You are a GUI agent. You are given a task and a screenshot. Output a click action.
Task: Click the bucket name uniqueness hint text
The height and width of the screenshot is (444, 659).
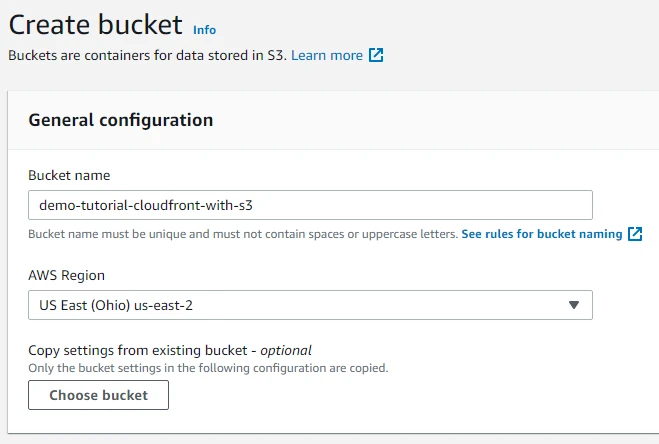tap(243, 234)
